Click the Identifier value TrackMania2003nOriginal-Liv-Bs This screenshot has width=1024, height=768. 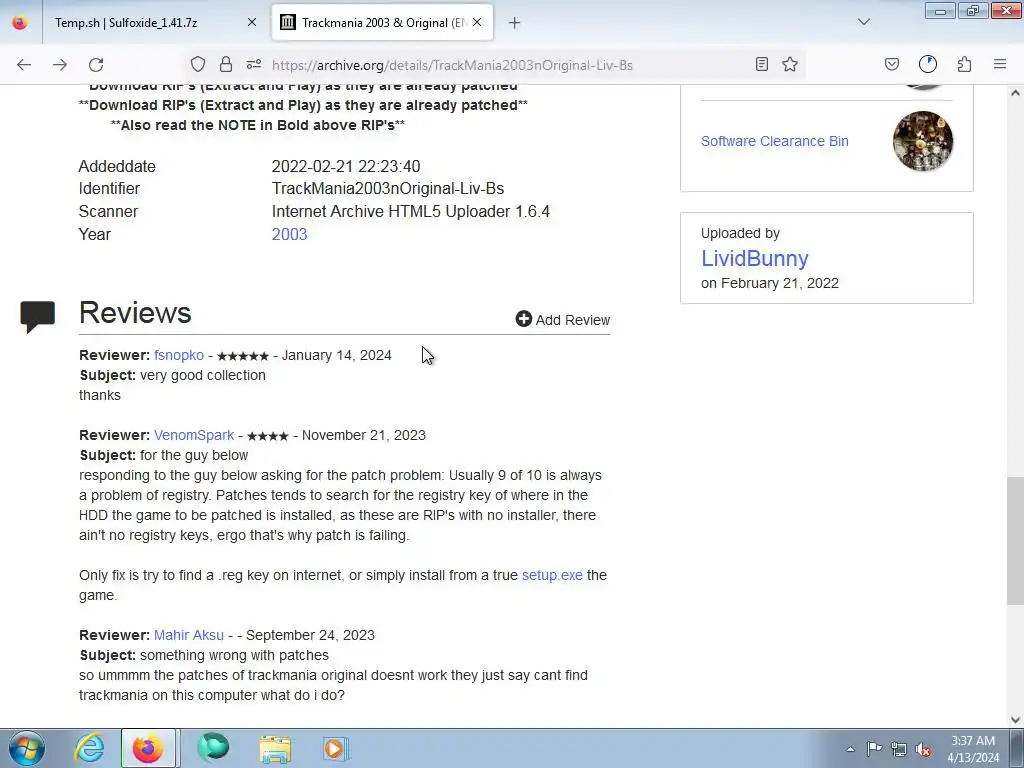click(x=388, y=189)
